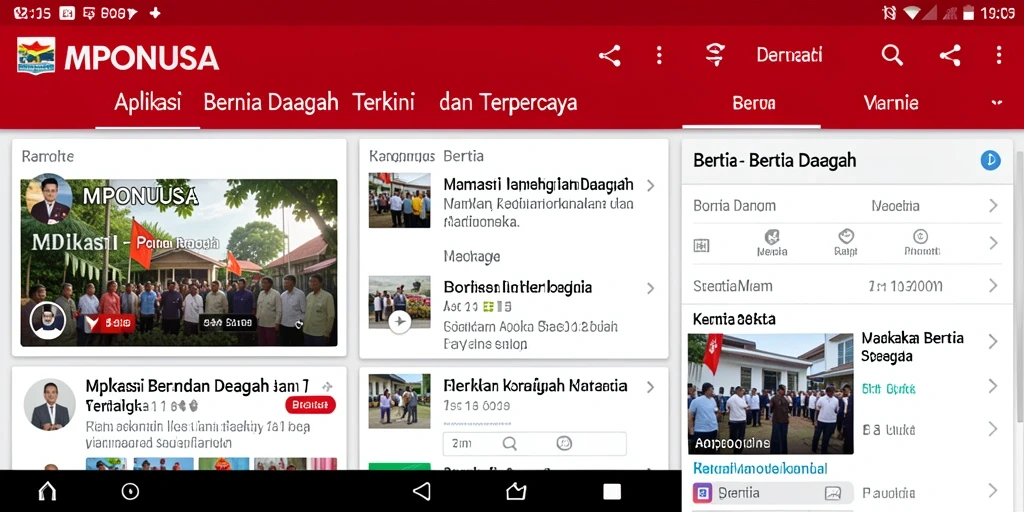Tap the Dernaati label in header
The width and height of the screenshot is (1024, 512).
[x=789, y=55]
